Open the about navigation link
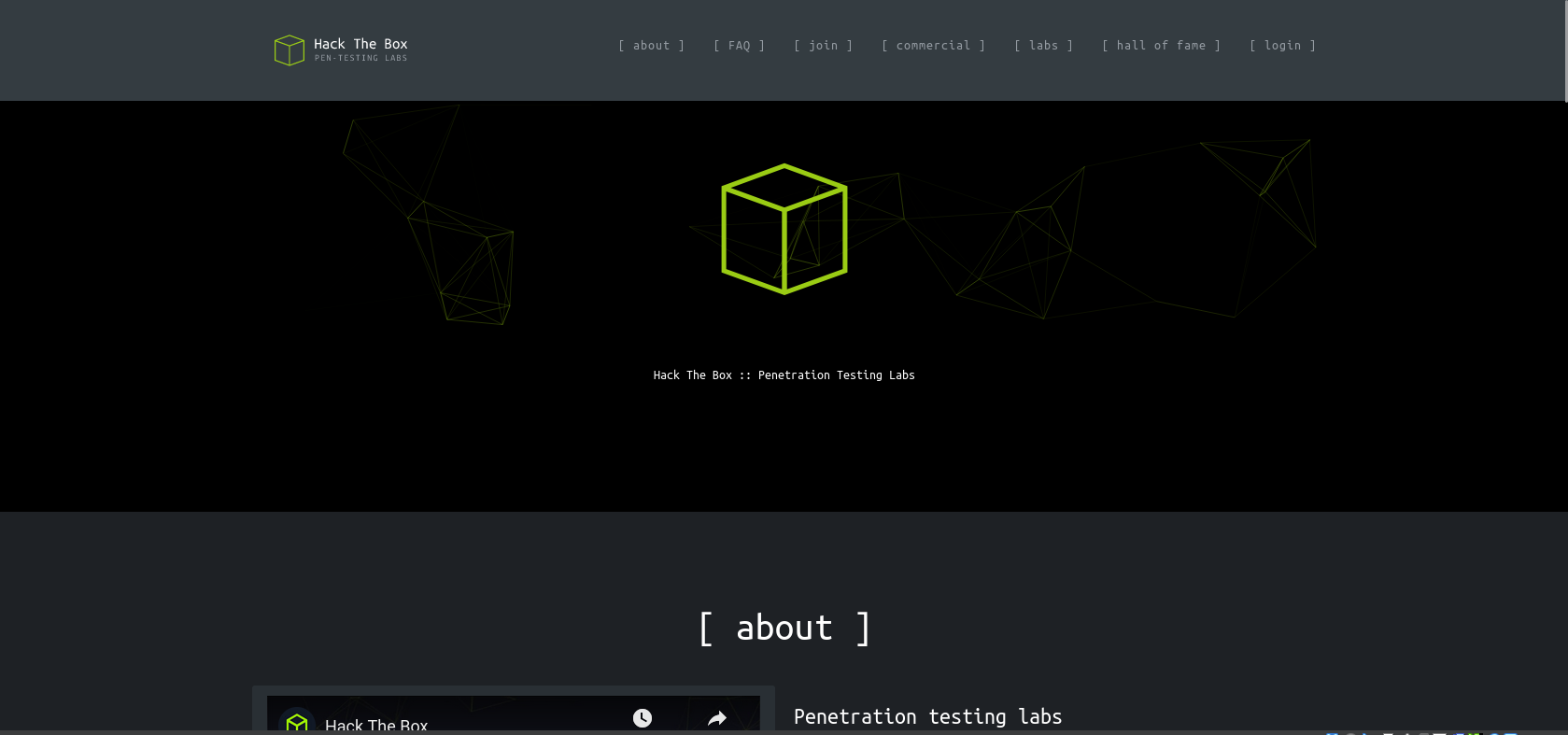Viewport: 1568px width, 735px height. (651, 46)
